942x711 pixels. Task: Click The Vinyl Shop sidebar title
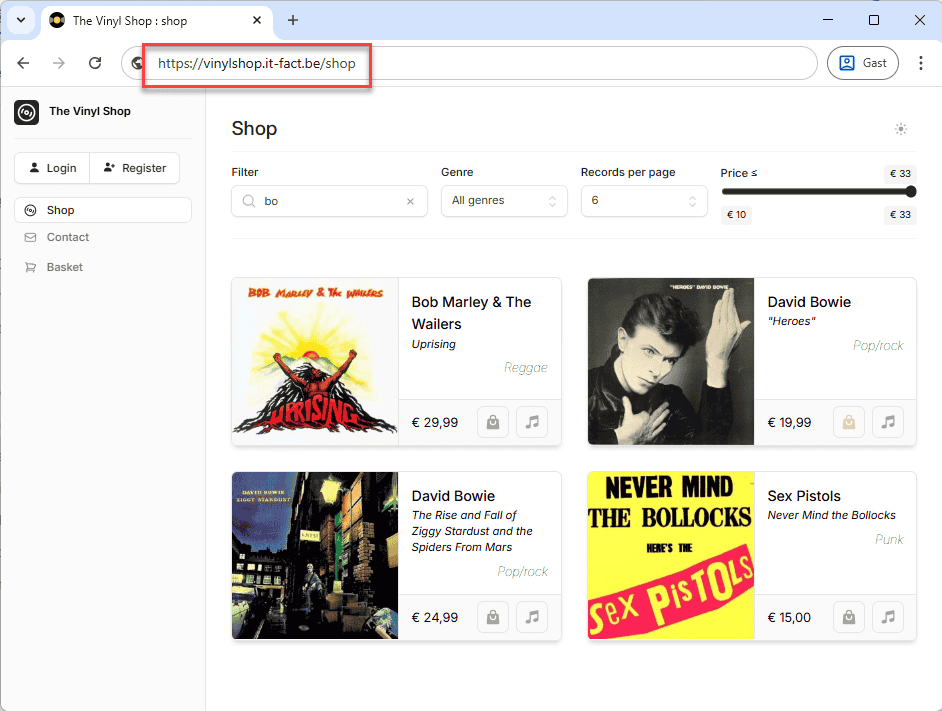(90, 111)
